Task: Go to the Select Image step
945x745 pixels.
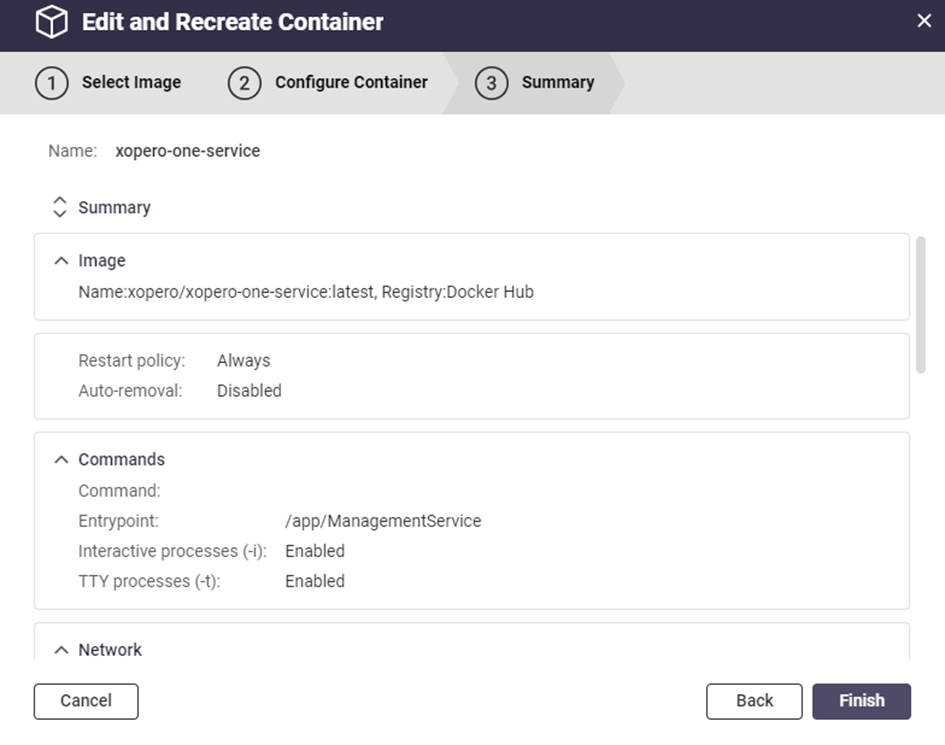Action: click(131, 83)
